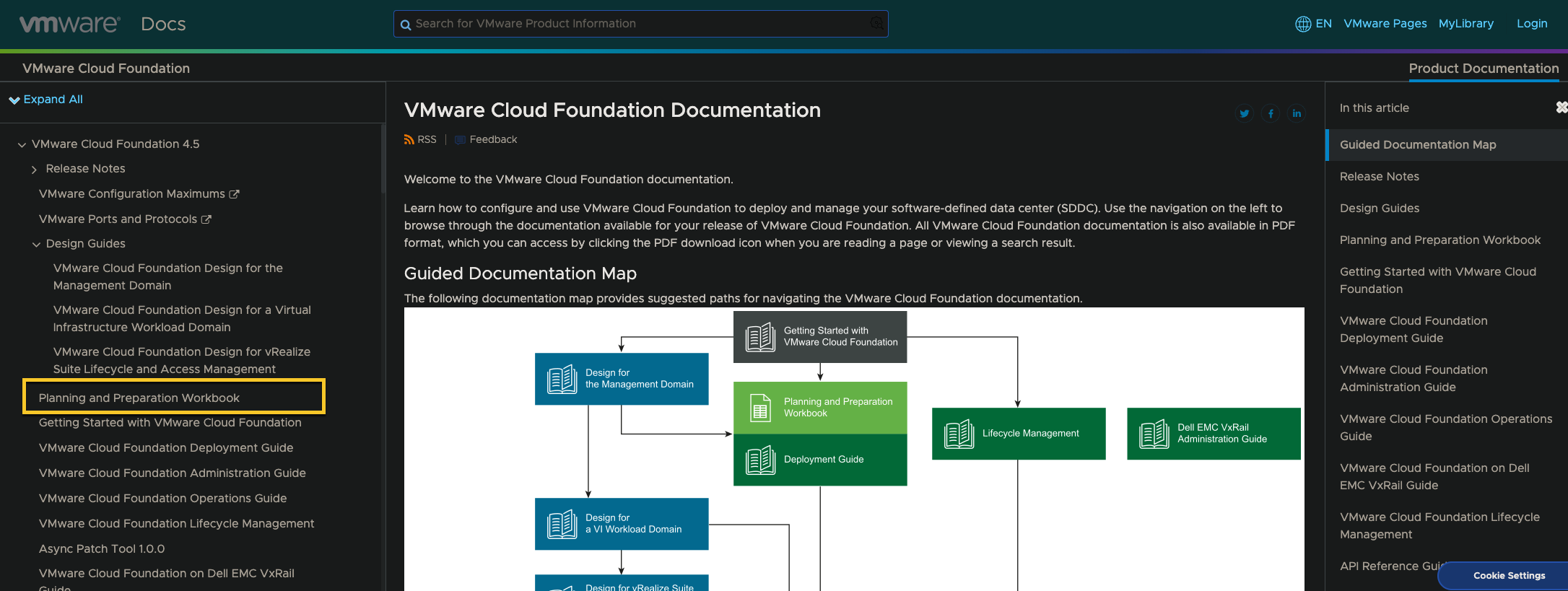Jump to Guided Documentation Map section
This screenshot has height=591, width=1568.
pyautogui.click(x=1418, y=145)
